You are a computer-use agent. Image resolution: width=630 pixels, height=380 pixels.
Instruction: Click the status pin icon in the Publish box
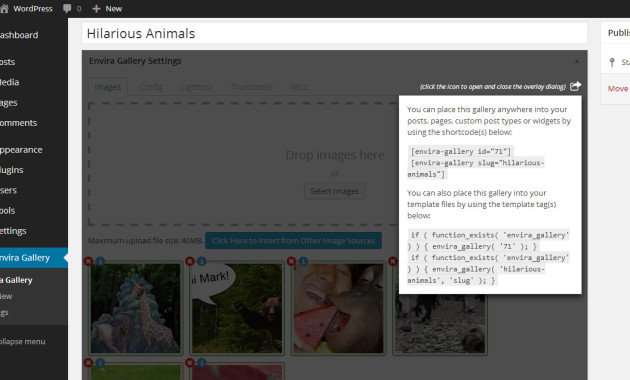coord(612,62)
